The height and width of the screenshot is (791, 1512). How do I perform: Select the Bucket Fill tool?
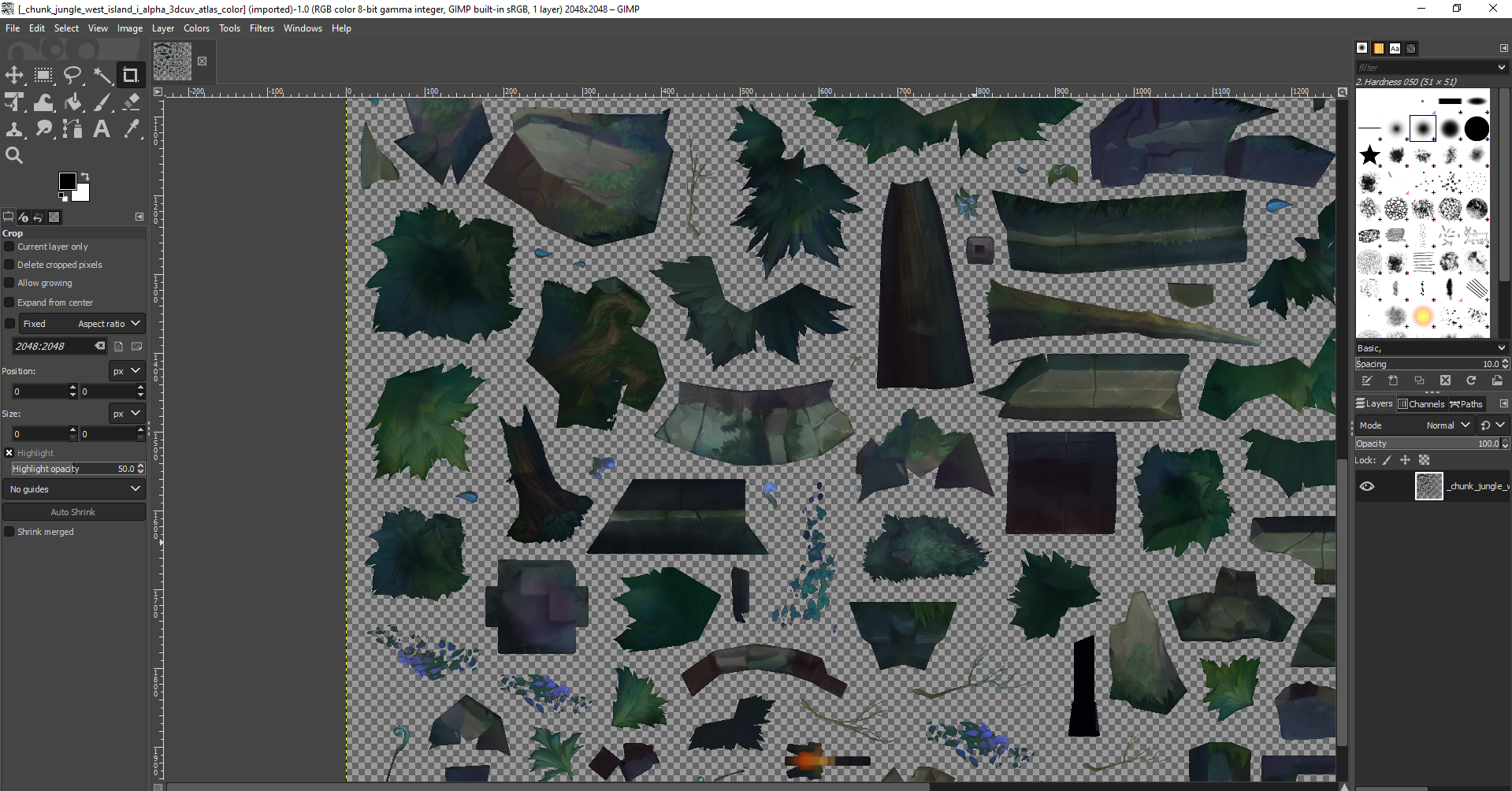[72, 102]
